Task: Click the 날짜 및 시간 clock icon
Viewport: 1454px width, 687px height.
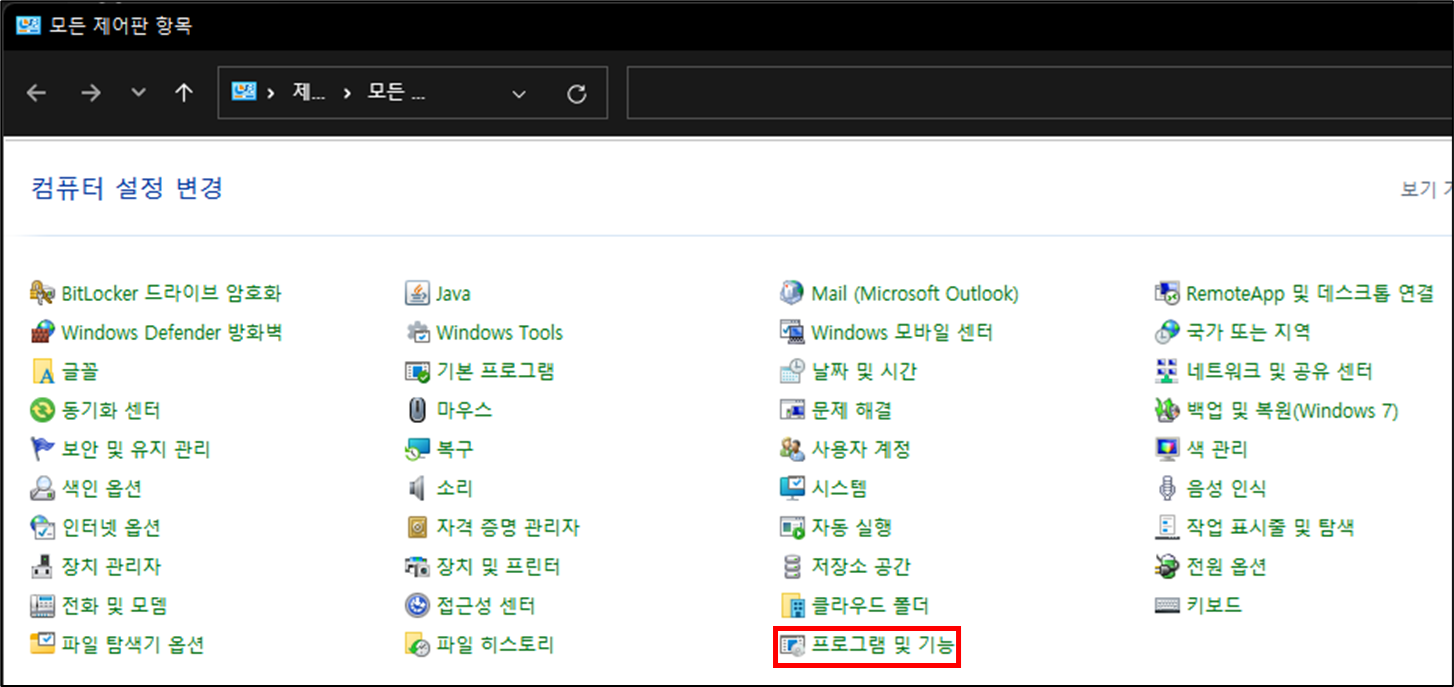Action: click(792, 371)
